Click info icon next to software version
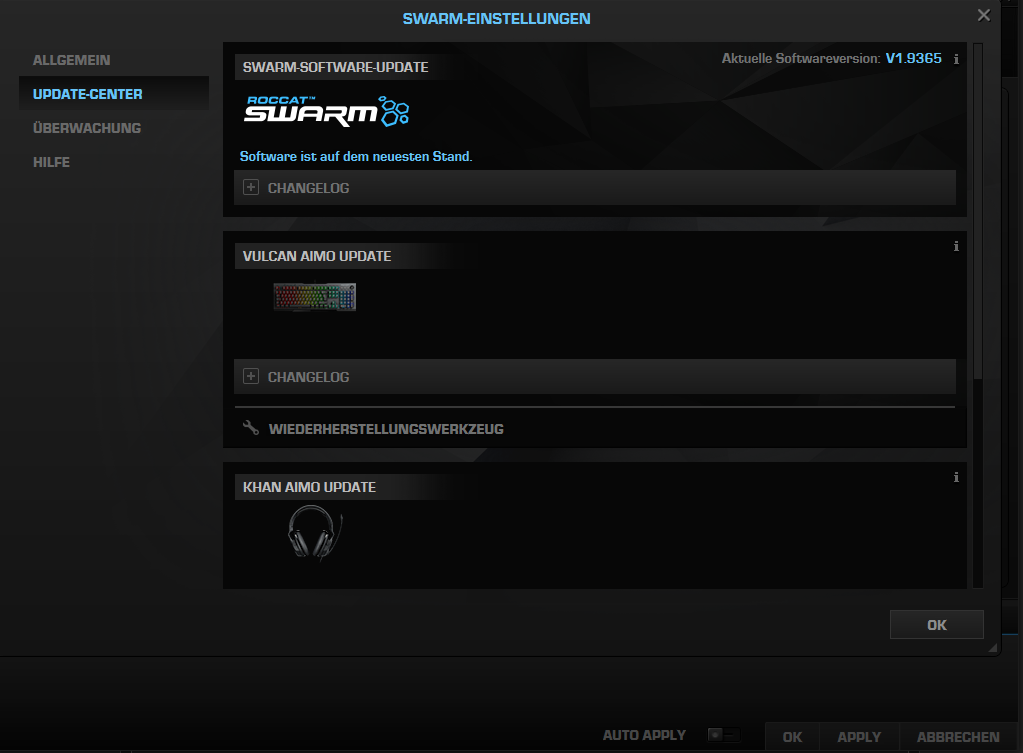 tap(956, 59)
